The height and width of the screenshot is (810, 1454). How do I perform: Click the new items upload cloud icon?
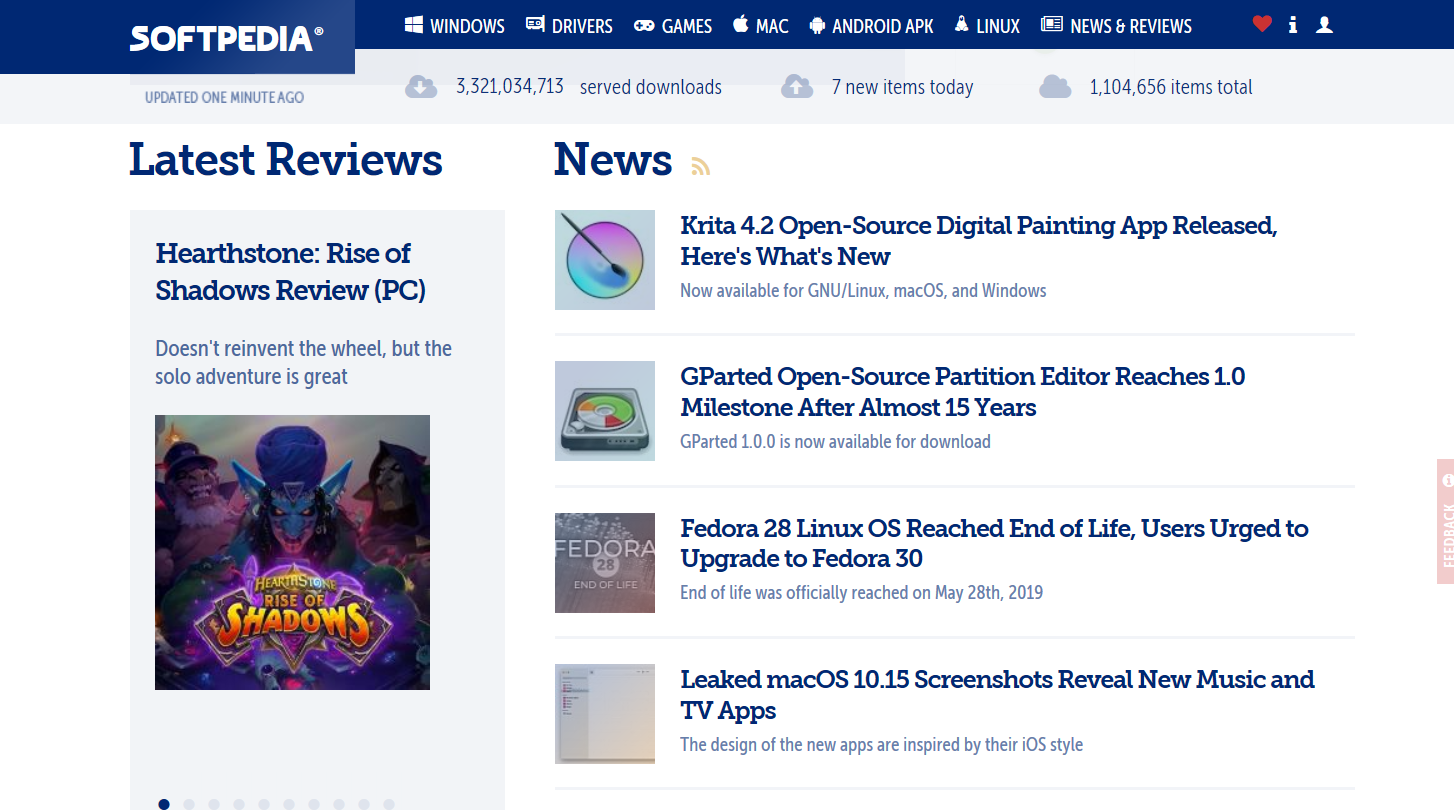pos(797,87)
